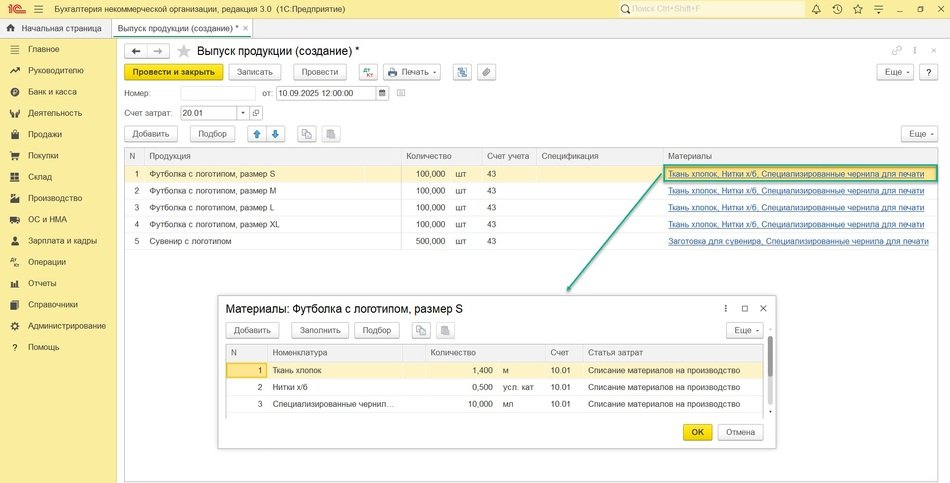Open the notifications bell icon
The width and height of the screenshot is (950, 483).
[817, 9]
